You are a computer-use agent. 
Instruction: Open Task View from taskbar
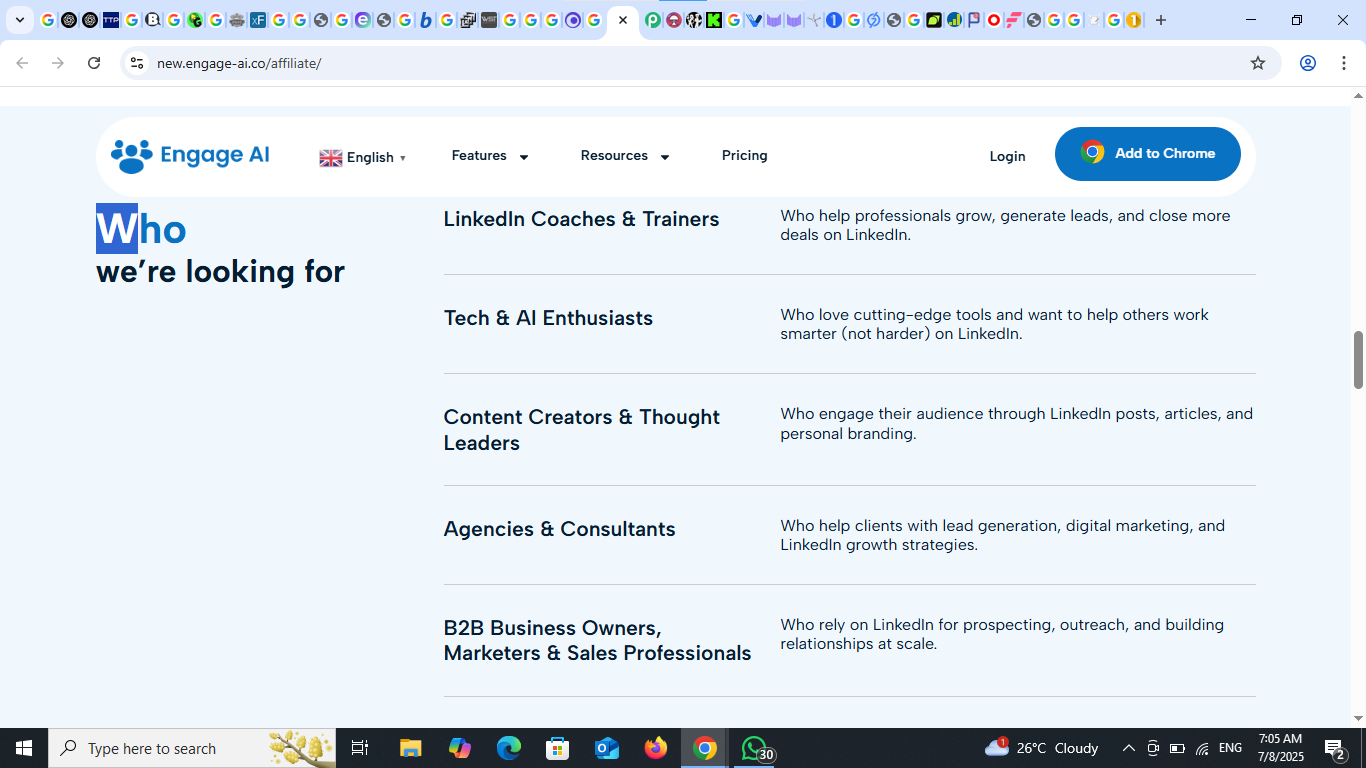[x=360, y=748]
